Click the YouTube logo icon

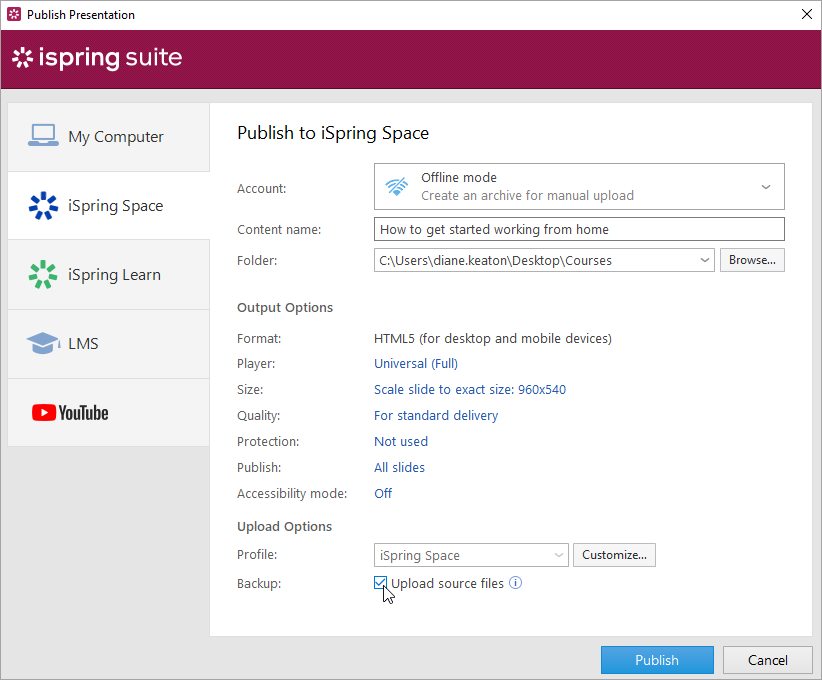(70, 412)
